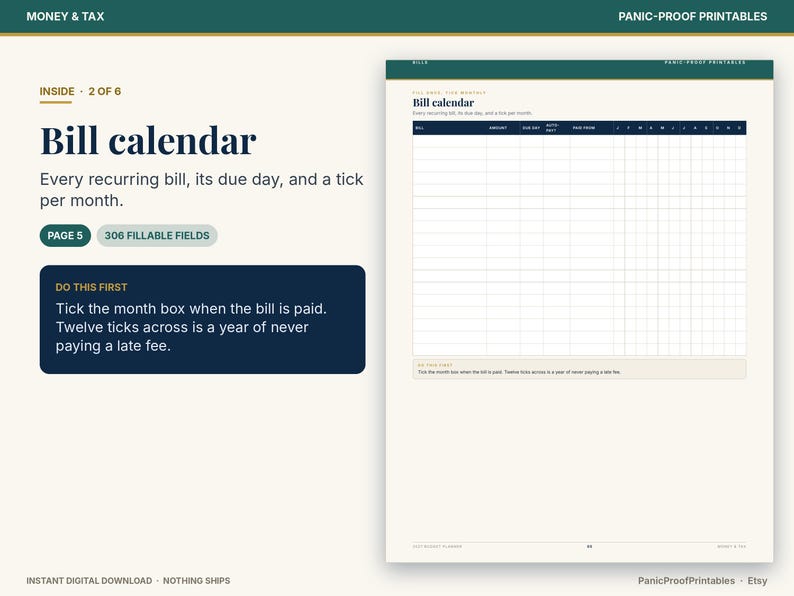Click NOTHING SHIPS footer text
Image resolution: width=794 pixels, height=596 pixels.
point(196,581)
